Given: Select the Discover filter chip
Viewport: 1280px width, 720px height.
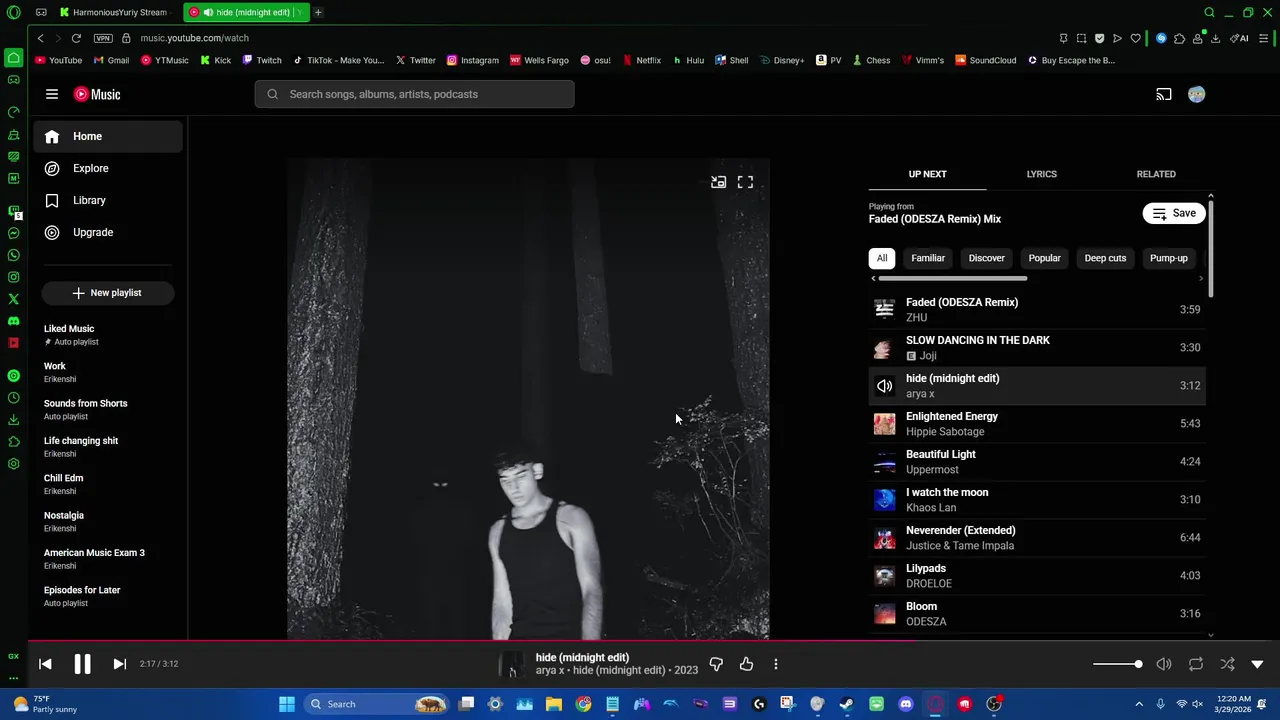Looking at the screenshot, I should (986, 258).
